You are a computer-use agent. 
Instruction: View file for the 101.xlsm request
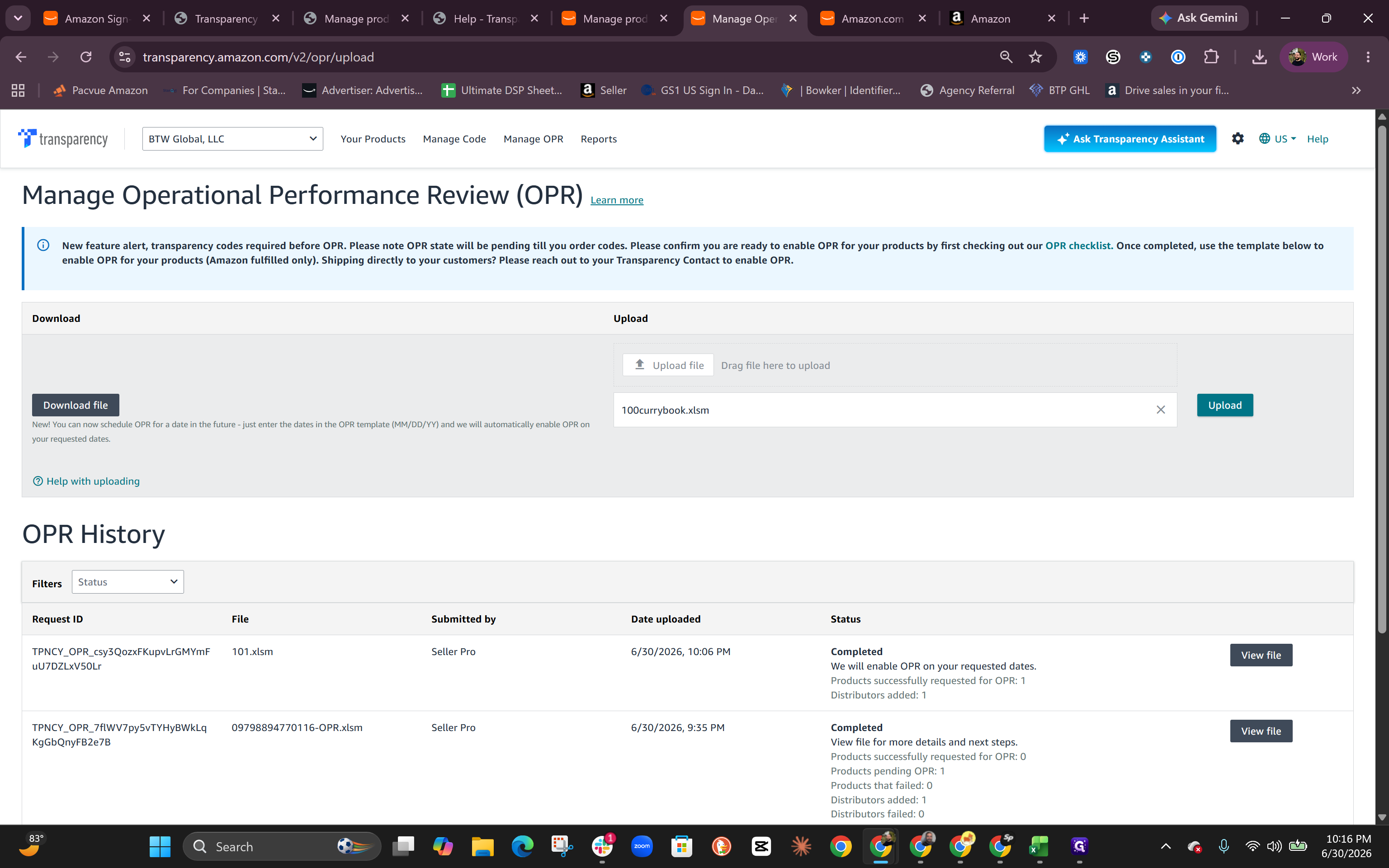(1261, 655)
